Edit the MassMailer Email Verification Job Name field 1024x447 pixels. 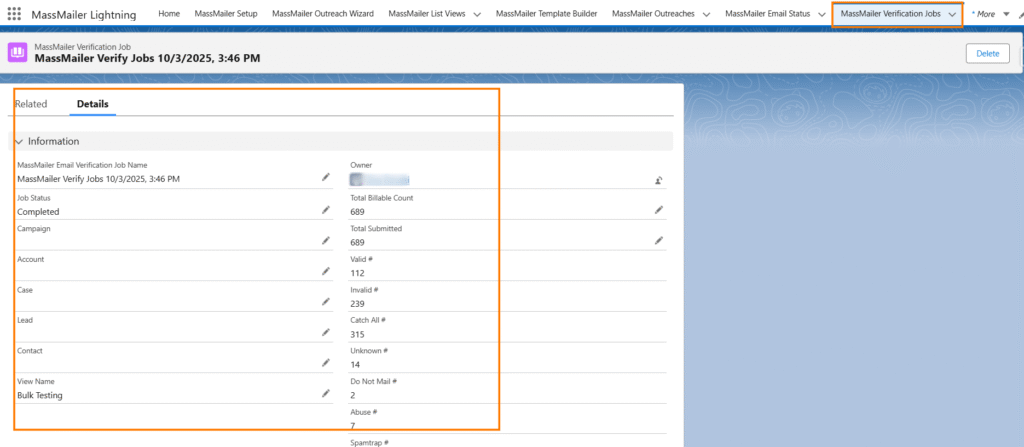[x=325, y=177]
